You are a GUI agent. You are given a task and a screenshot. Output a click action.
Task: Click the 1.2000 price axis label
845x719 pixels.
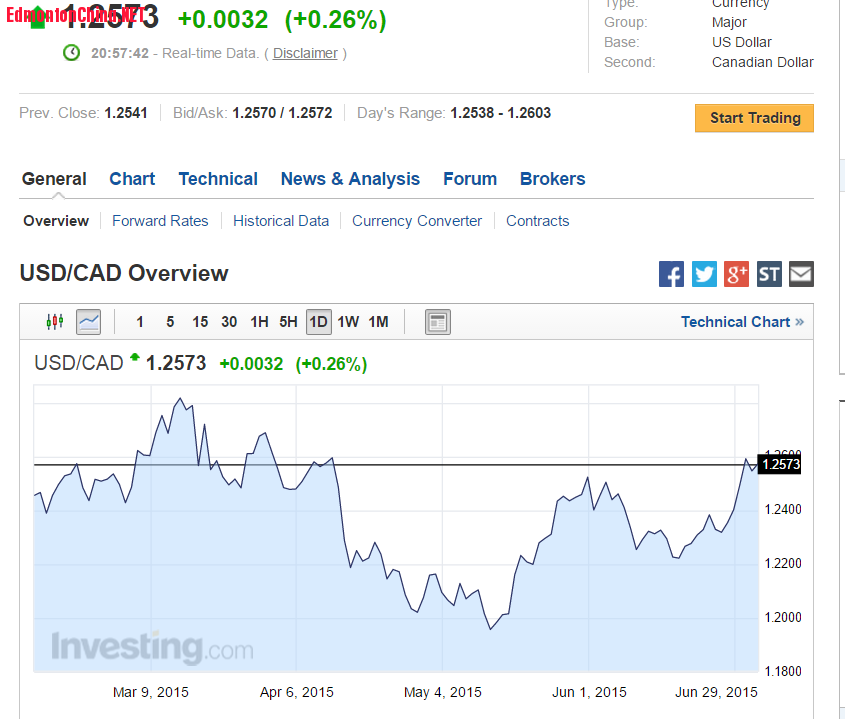(783, 617)
